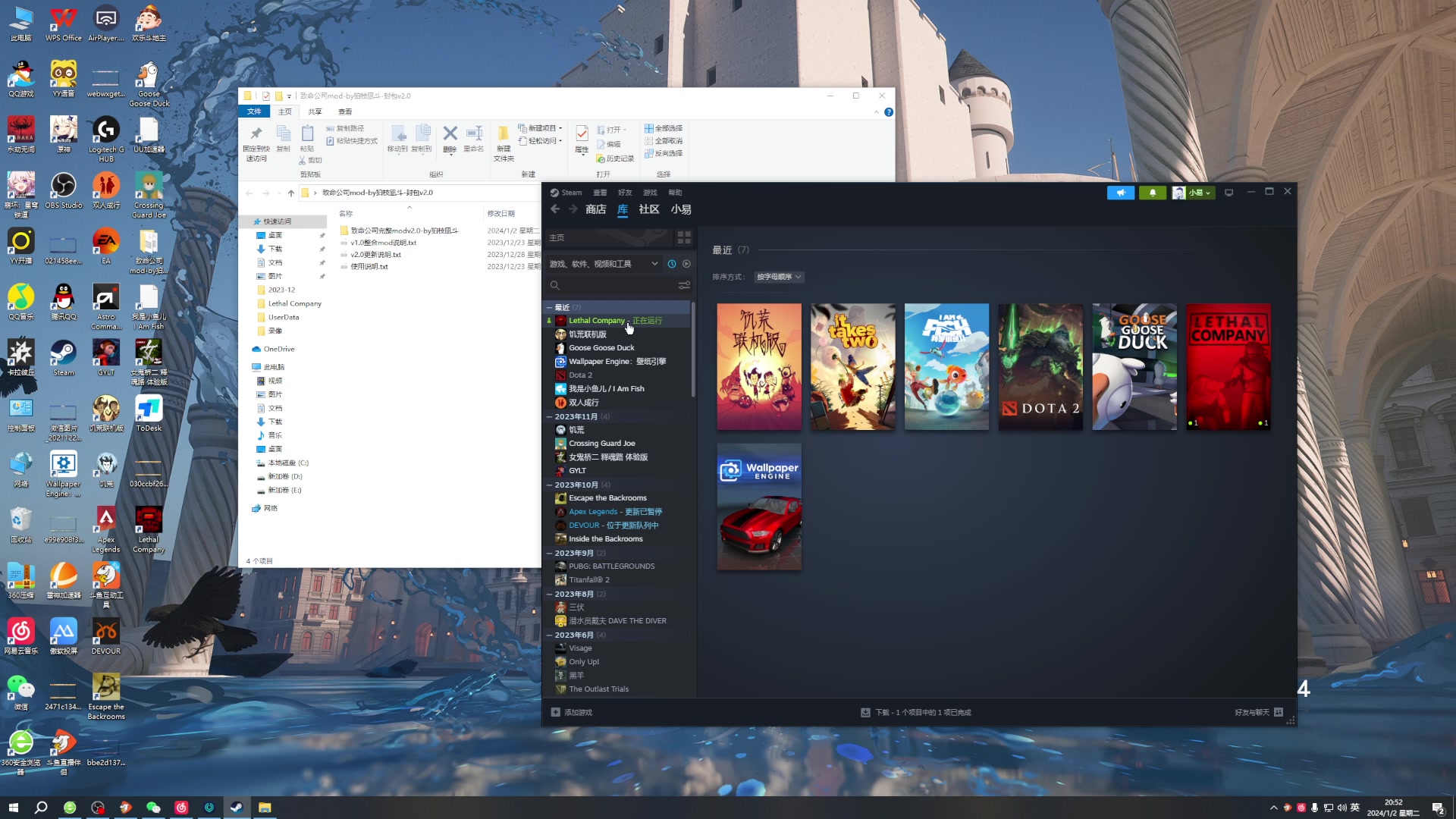The width and height of the screenshot is (1456, 819).
Task: Open the 文件 tab in Explorer
Action: click(x=254, y=111)
